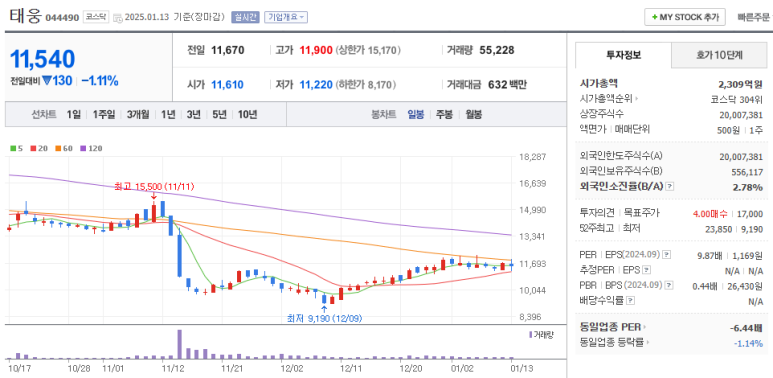Click the MY STOCK 추가 button
Image resolution: width=773 pixels, height=378 pixels.
(x=685, y=17)
